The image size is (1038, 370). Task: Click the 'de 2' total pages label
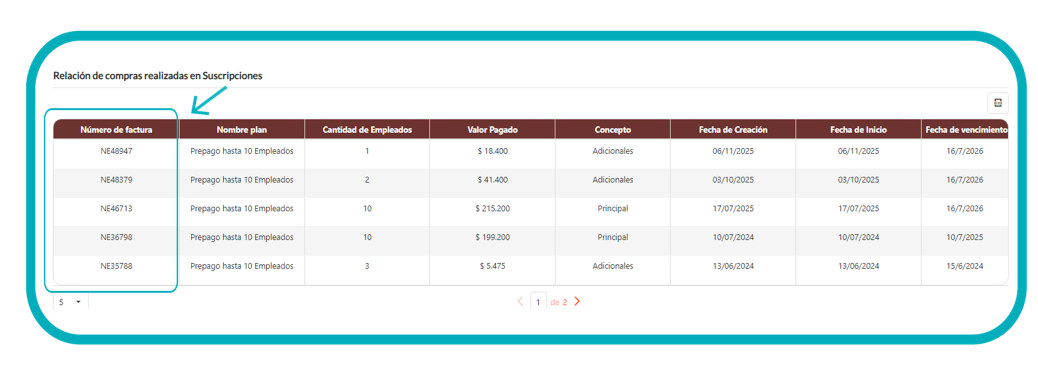[559, 302]
